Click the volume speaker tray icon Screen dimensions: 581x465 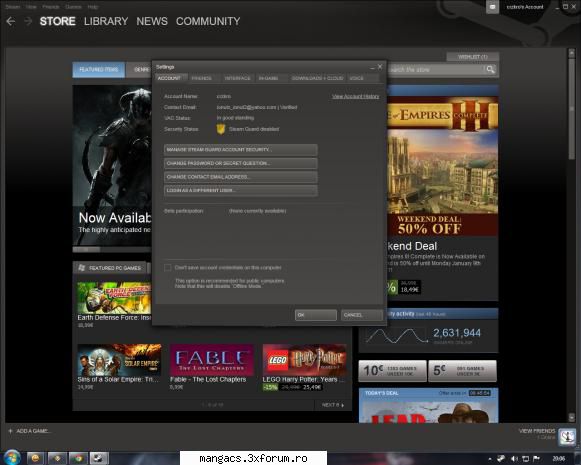514,459
